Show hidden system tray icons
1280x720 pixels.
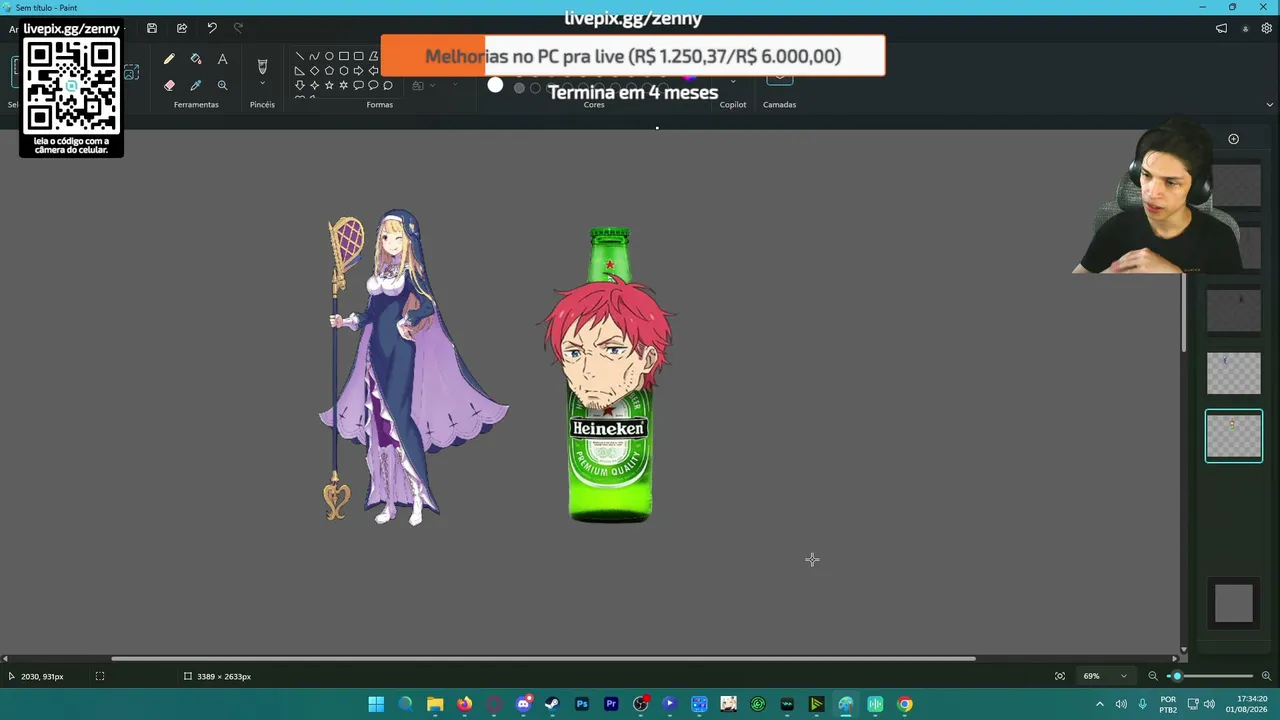[x=1100, y=704]
